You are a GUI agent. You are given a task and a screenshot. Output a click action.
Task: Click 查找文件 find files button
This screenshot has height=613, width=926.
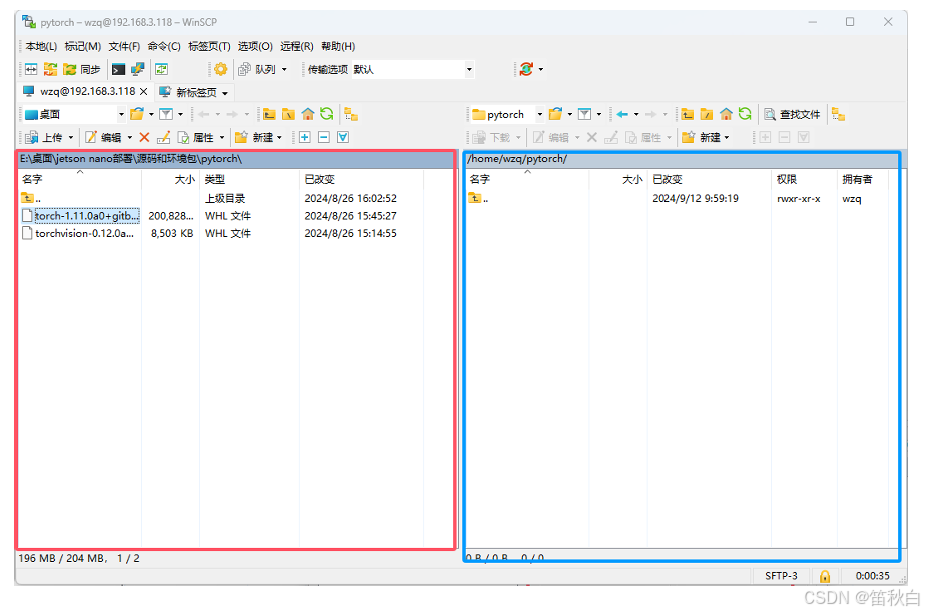coord(792,115)
